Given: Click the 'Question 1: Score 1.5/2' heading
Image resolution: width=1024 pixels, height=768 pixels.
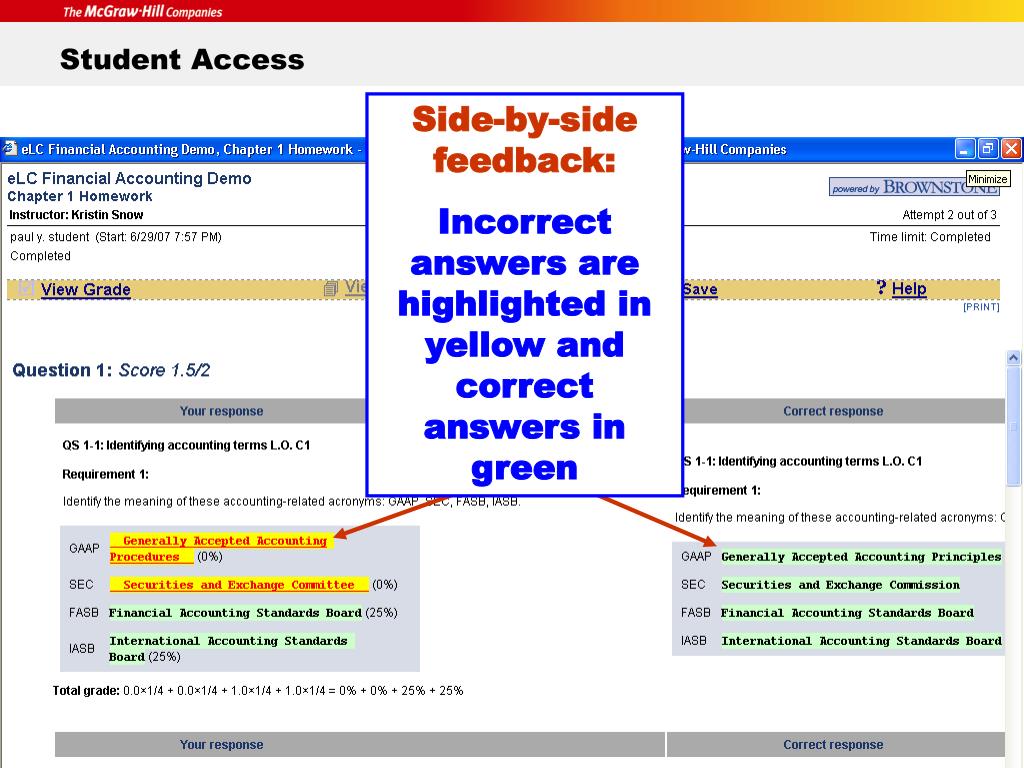Looking at the screenshot, I should pos(111,370).
